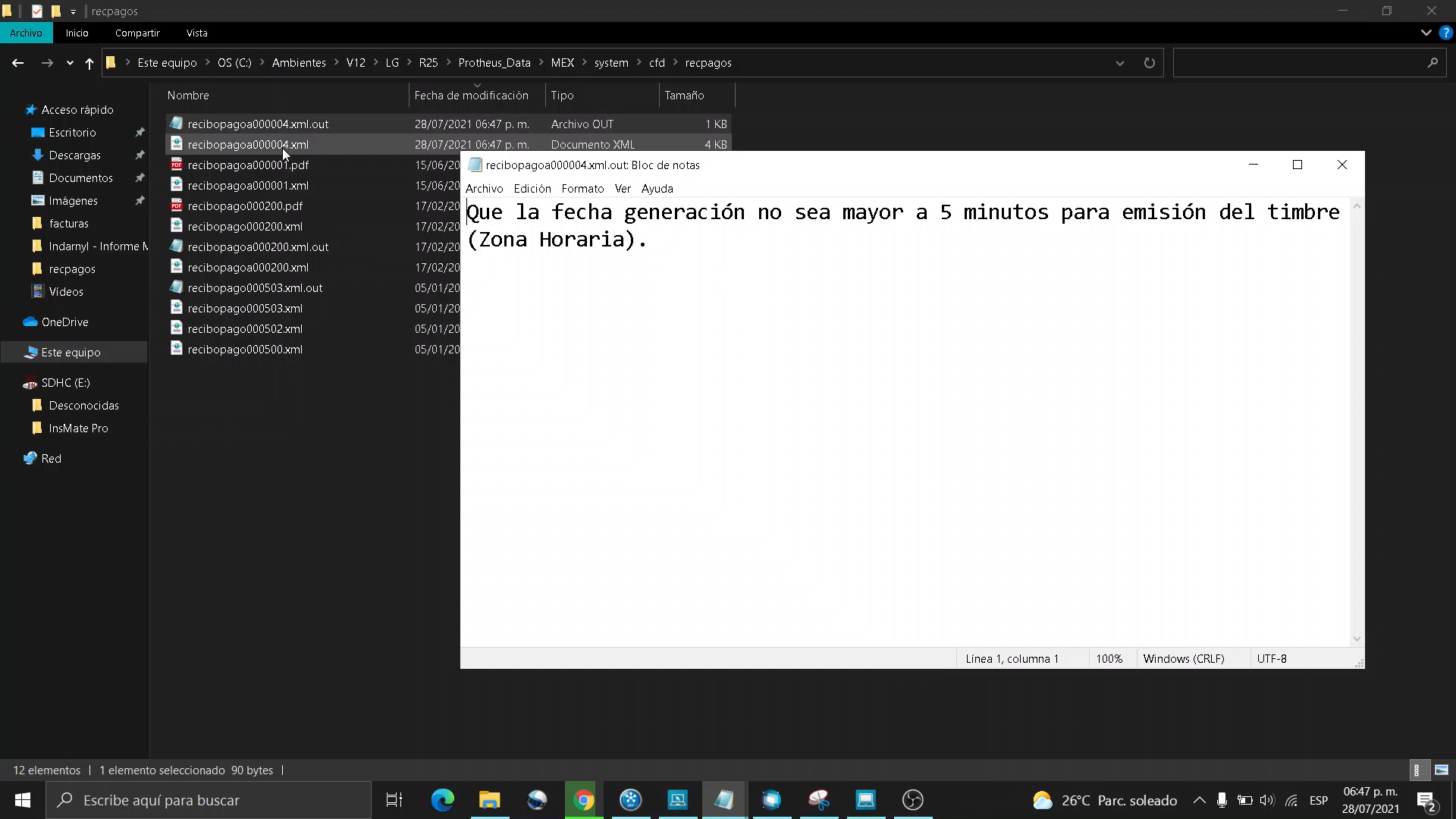Select Protheus_Data in the address breadcrumb
The image size is (1456, 819).
[x=494, y=63]
